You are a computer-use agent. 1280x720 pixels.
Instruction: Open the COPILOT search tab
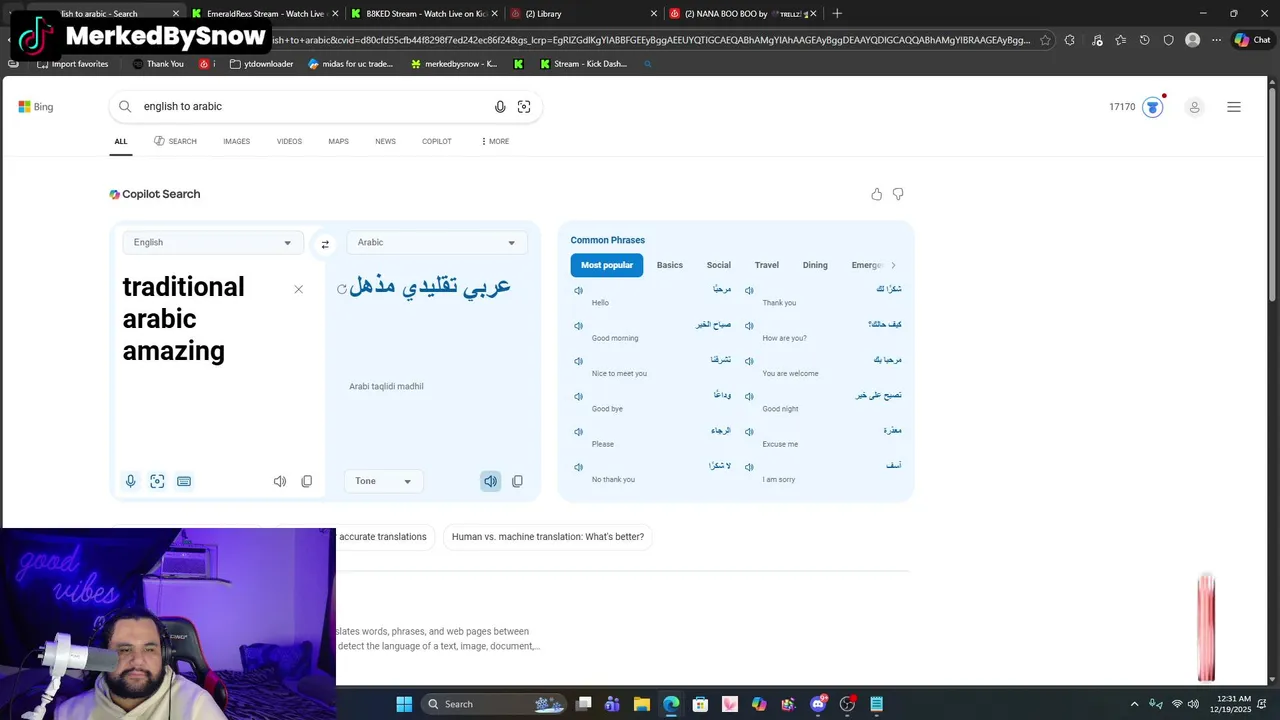[436, 141]
